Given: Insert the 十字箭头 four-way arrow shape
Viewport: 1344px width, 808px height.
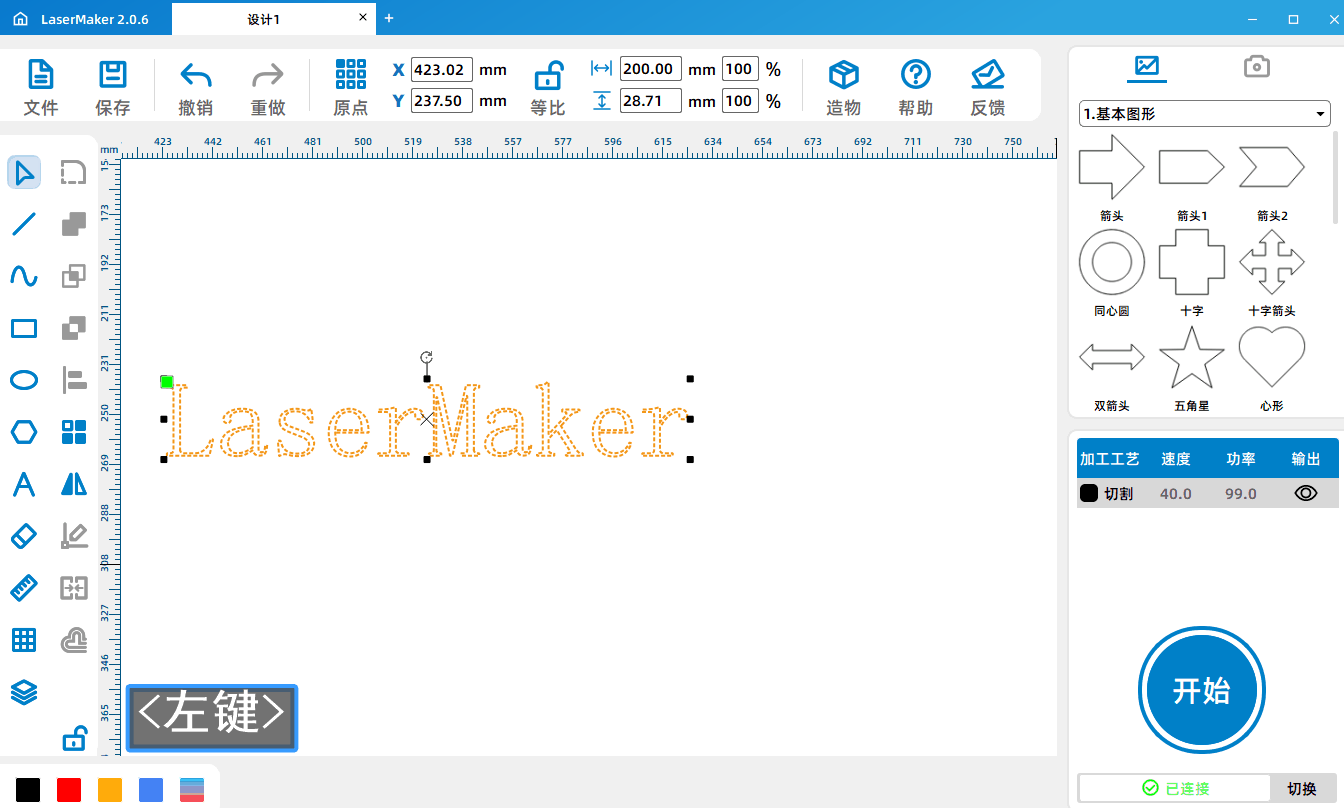Looking at the screenshot, I should point(1272,262).
